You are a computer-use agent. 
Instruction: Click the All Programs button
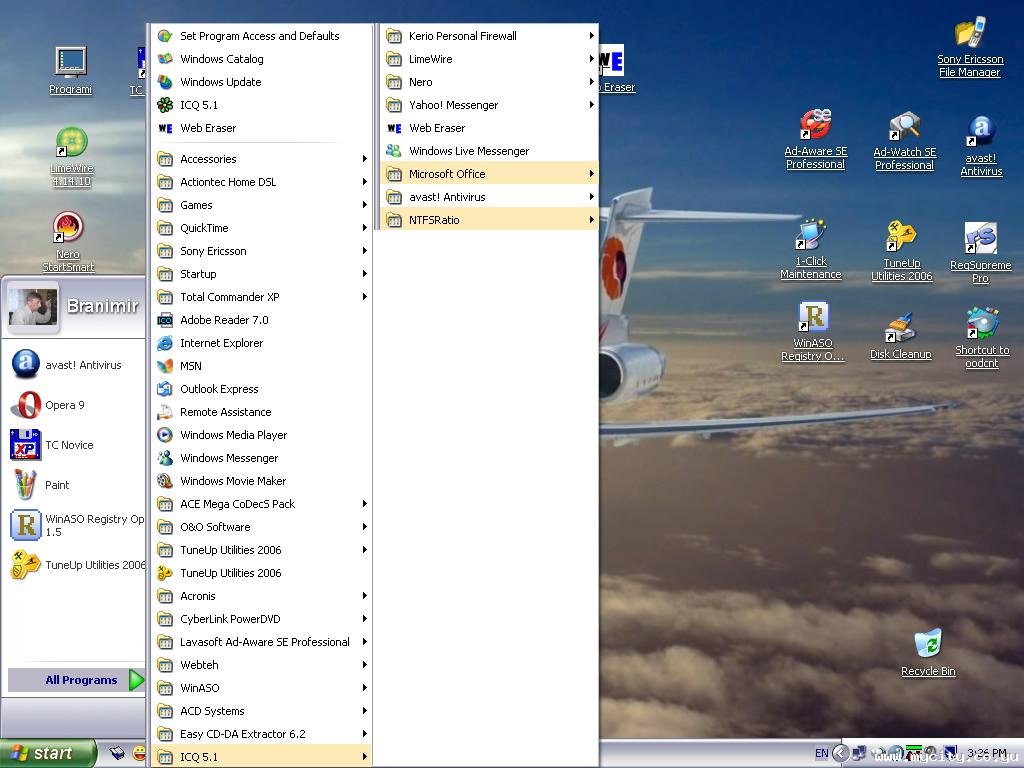(80, 680)
